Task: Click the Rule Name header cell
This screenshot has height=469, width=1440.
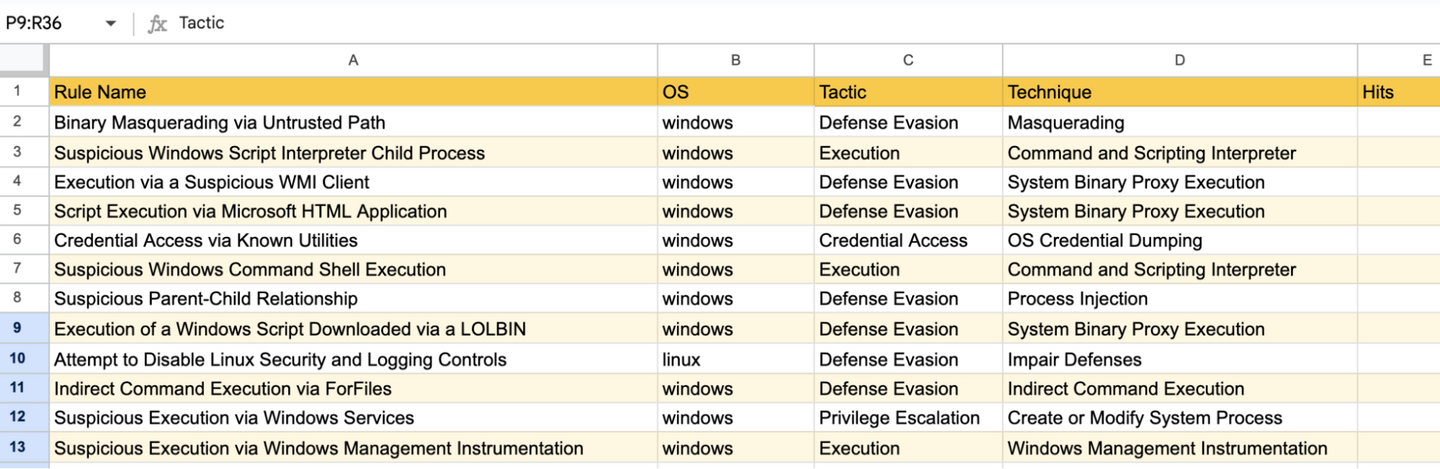Action: tap(353, 92)
